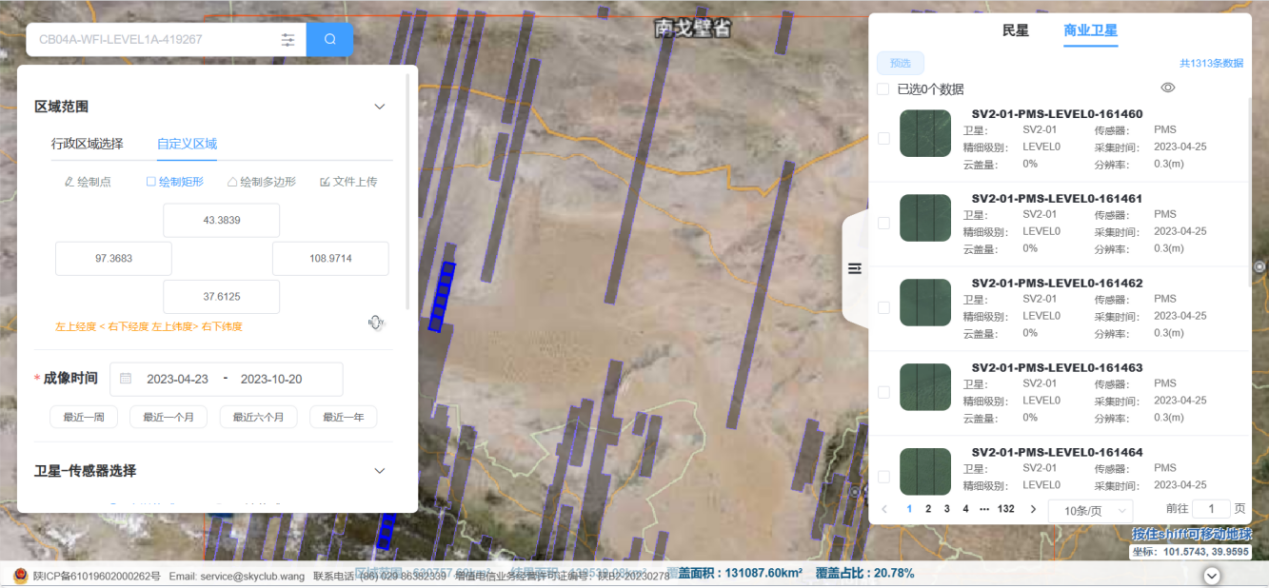Open the 10条/页 page size dropdown
Screen dimensions: 1269x588
pyautogui.click(x=1089, y=510)
